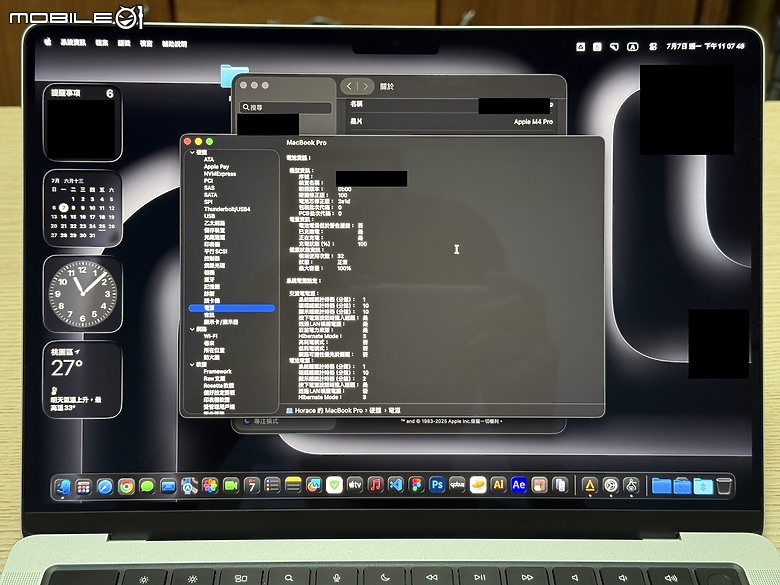Screen dimensions: 780x585
Task: Open the 編輯 menu
Action: pyautogui.click(x=124, y=44)
